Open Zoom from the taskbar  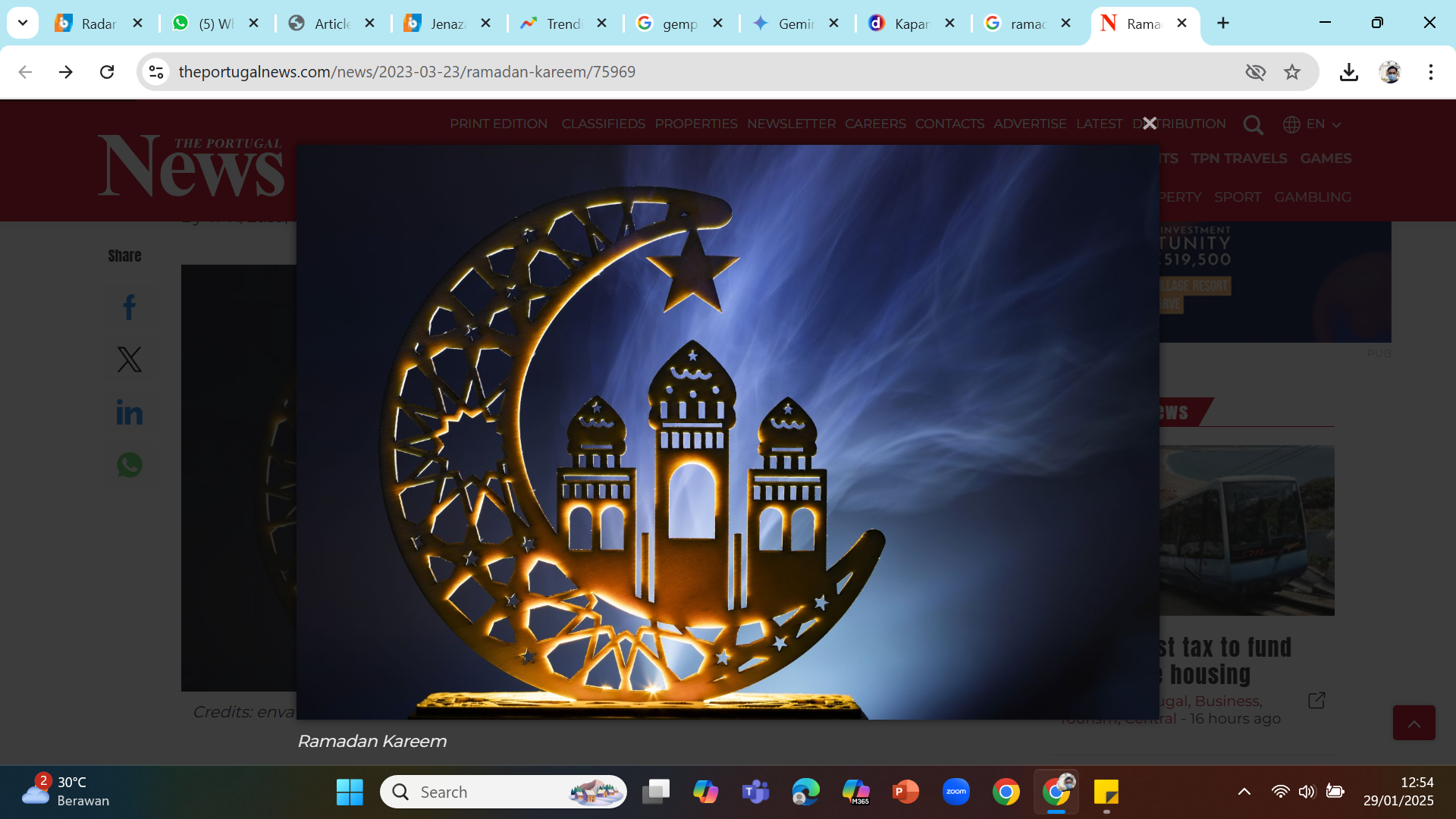pos(955,792)
